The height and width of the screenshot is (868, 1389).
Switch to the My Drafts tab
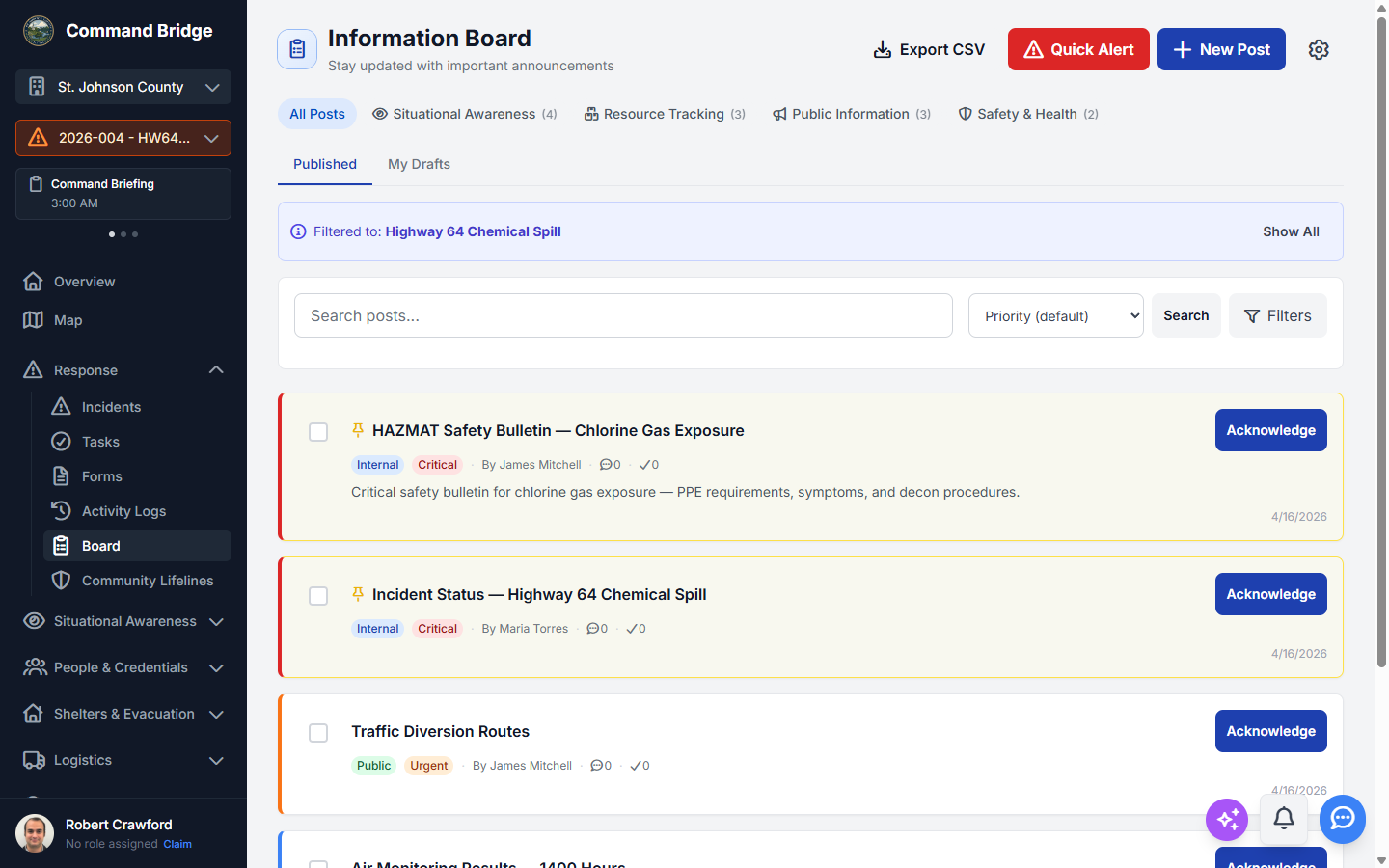419,164
